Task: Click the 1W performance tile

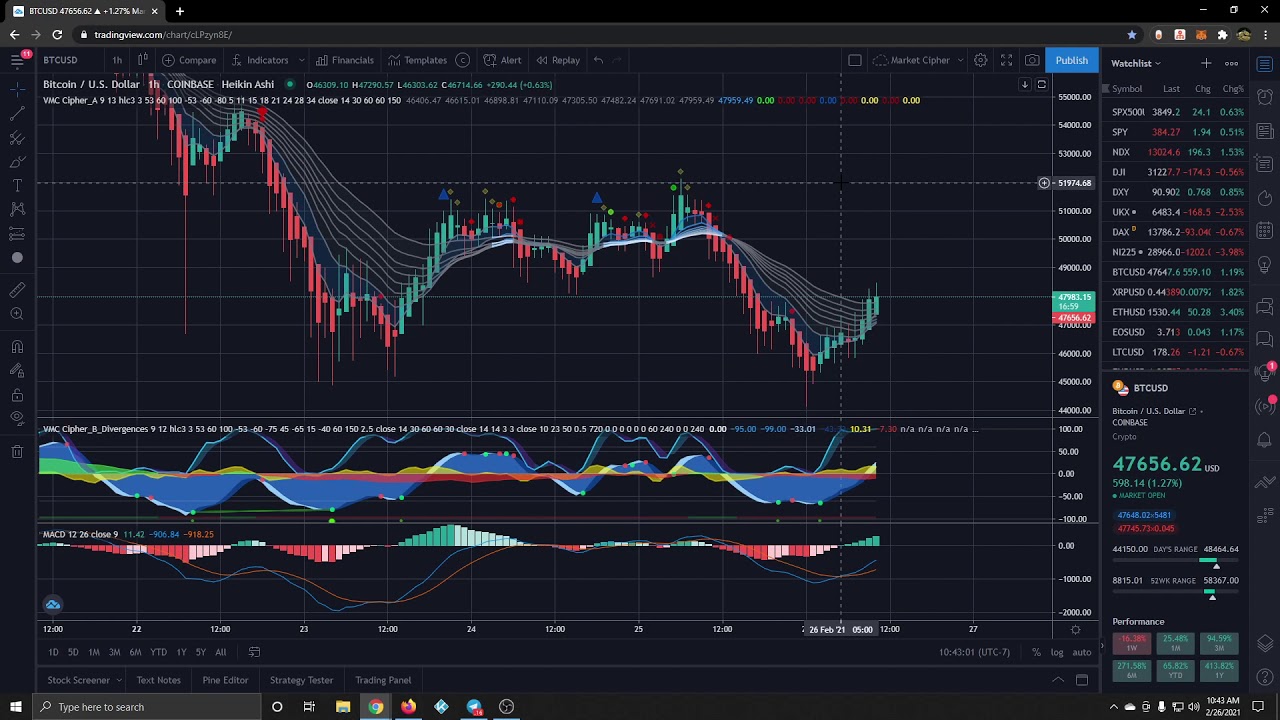Action: pos(1132,643)
